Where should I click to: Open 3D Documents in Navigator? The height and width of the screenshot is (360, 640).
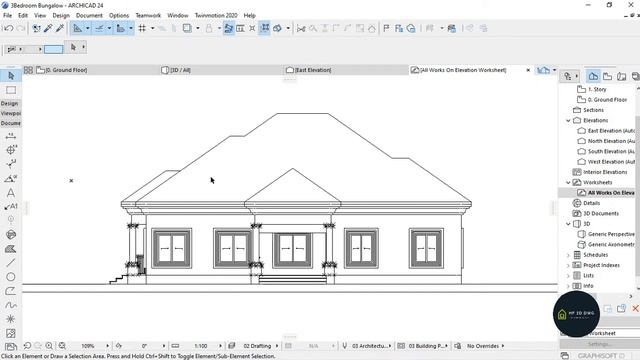[x=596, y=213]
